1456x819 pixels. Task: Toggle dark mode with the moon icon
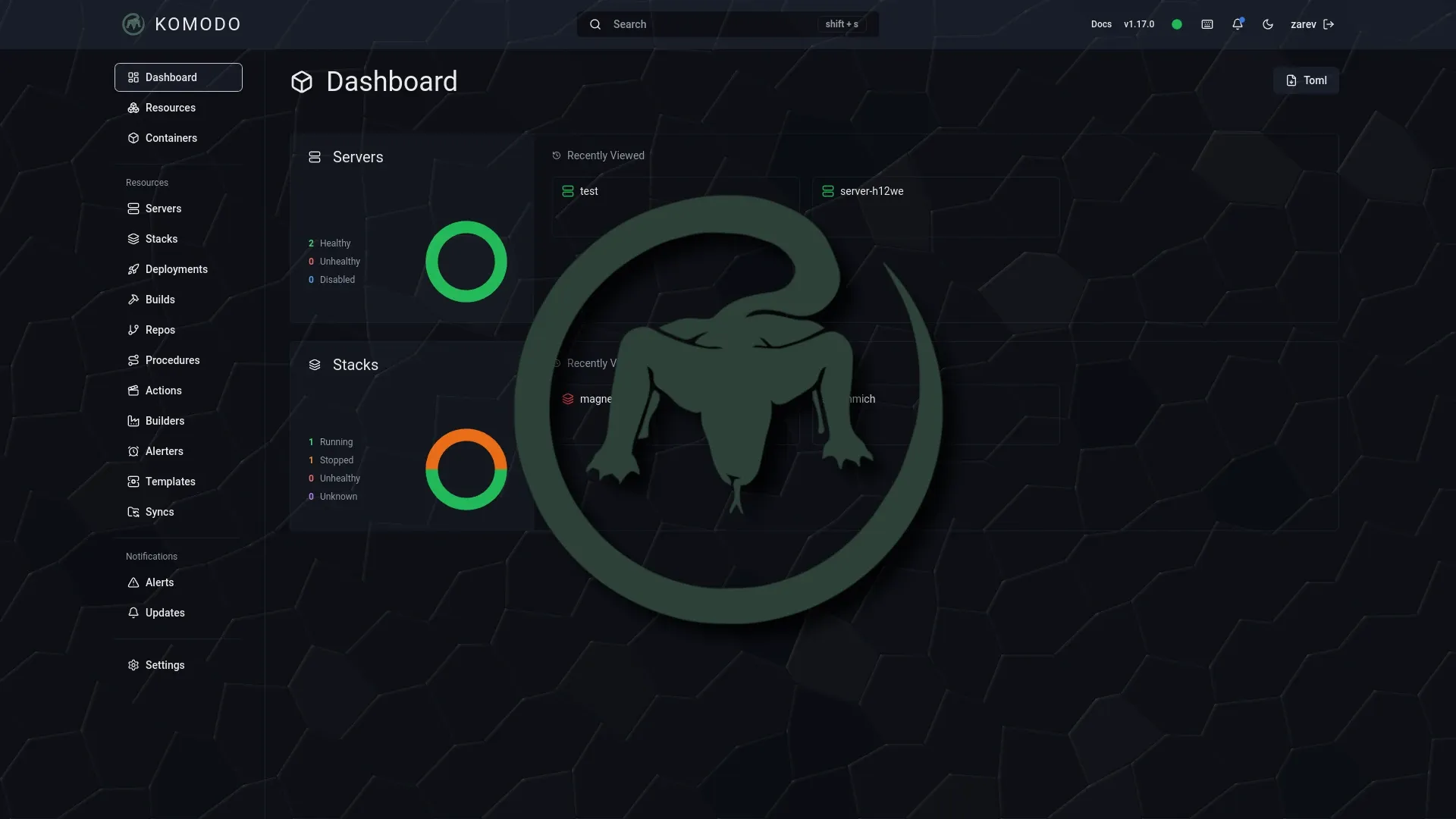coord(1268,24)
